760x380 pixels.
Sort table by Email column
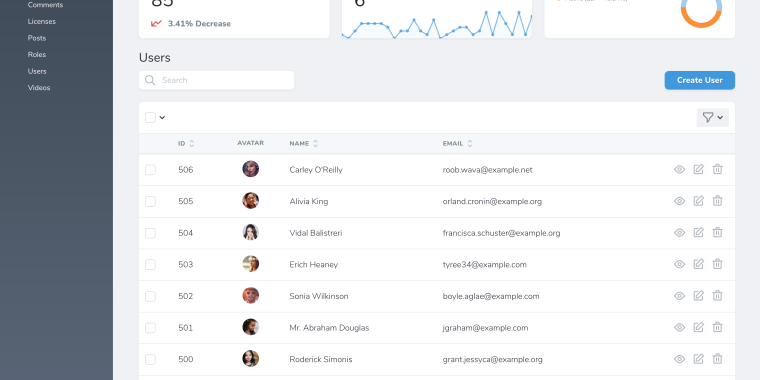pyautogui.click(x=458, y=143)
